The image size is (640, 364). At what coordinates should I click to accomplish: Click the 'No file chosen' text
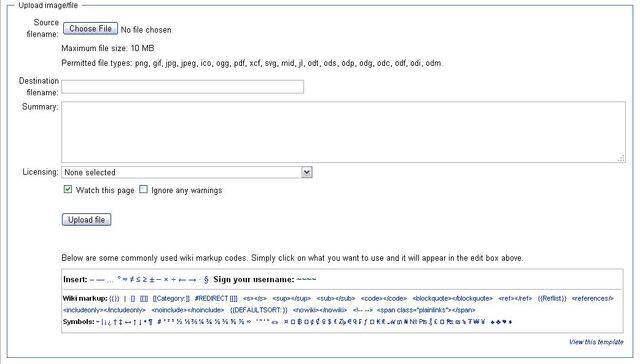tap(146, 30)
